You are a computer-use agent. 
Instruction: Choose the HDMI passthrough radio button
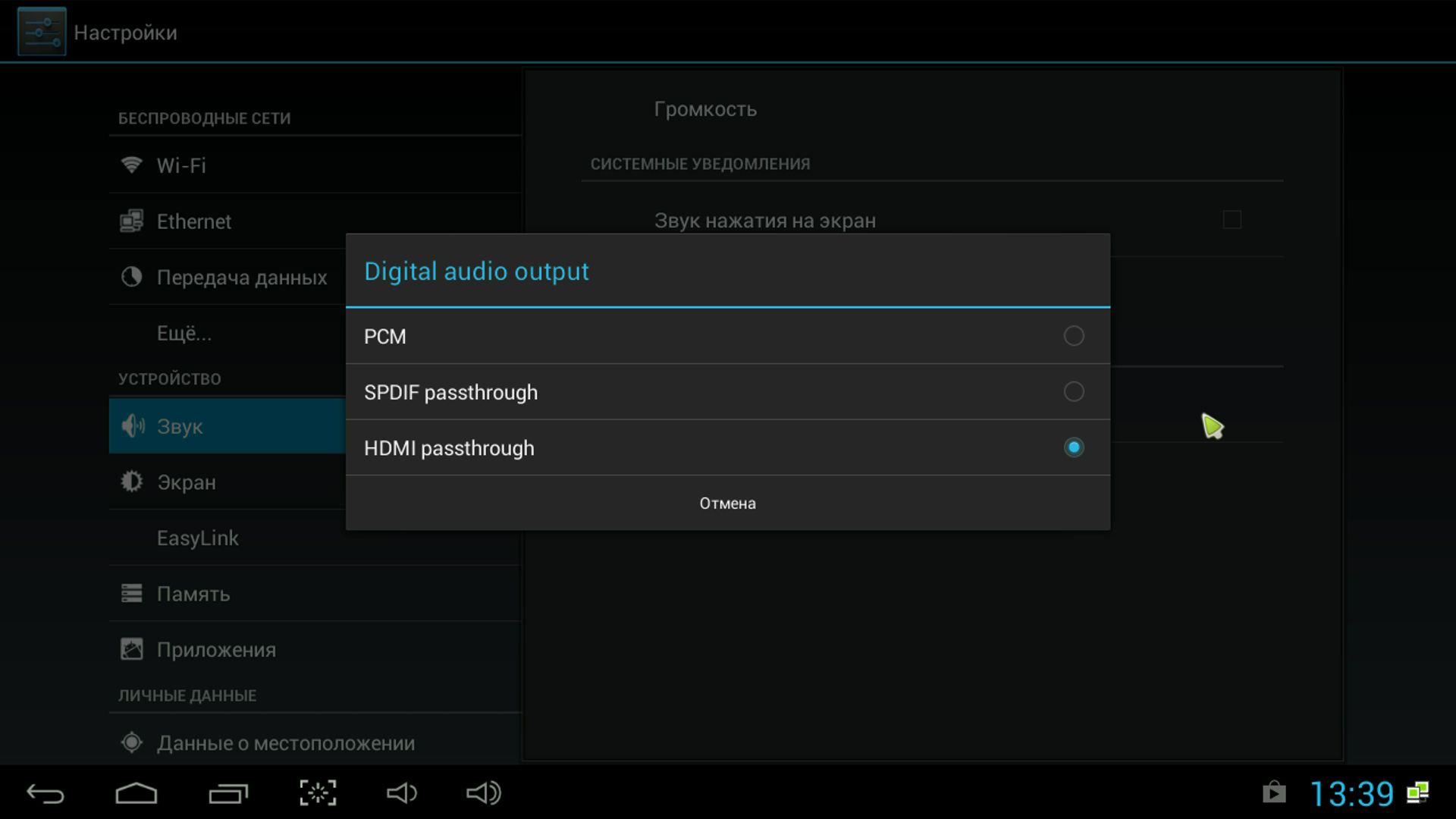[x=1073, y=448]
